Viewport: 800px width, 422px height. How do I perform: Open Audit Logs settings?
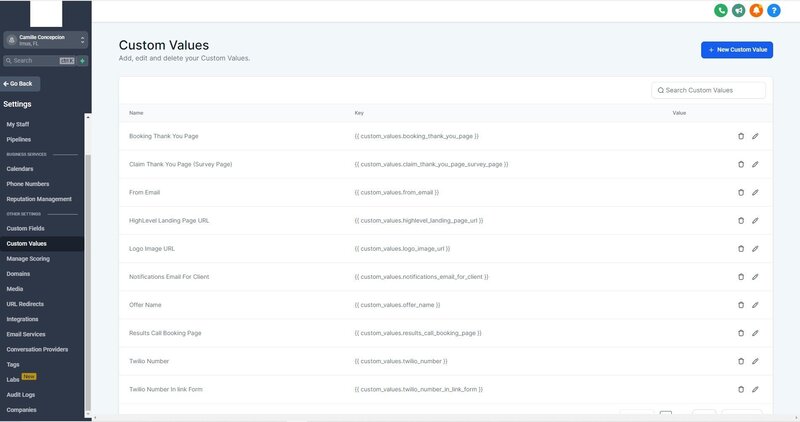(20, 394)
